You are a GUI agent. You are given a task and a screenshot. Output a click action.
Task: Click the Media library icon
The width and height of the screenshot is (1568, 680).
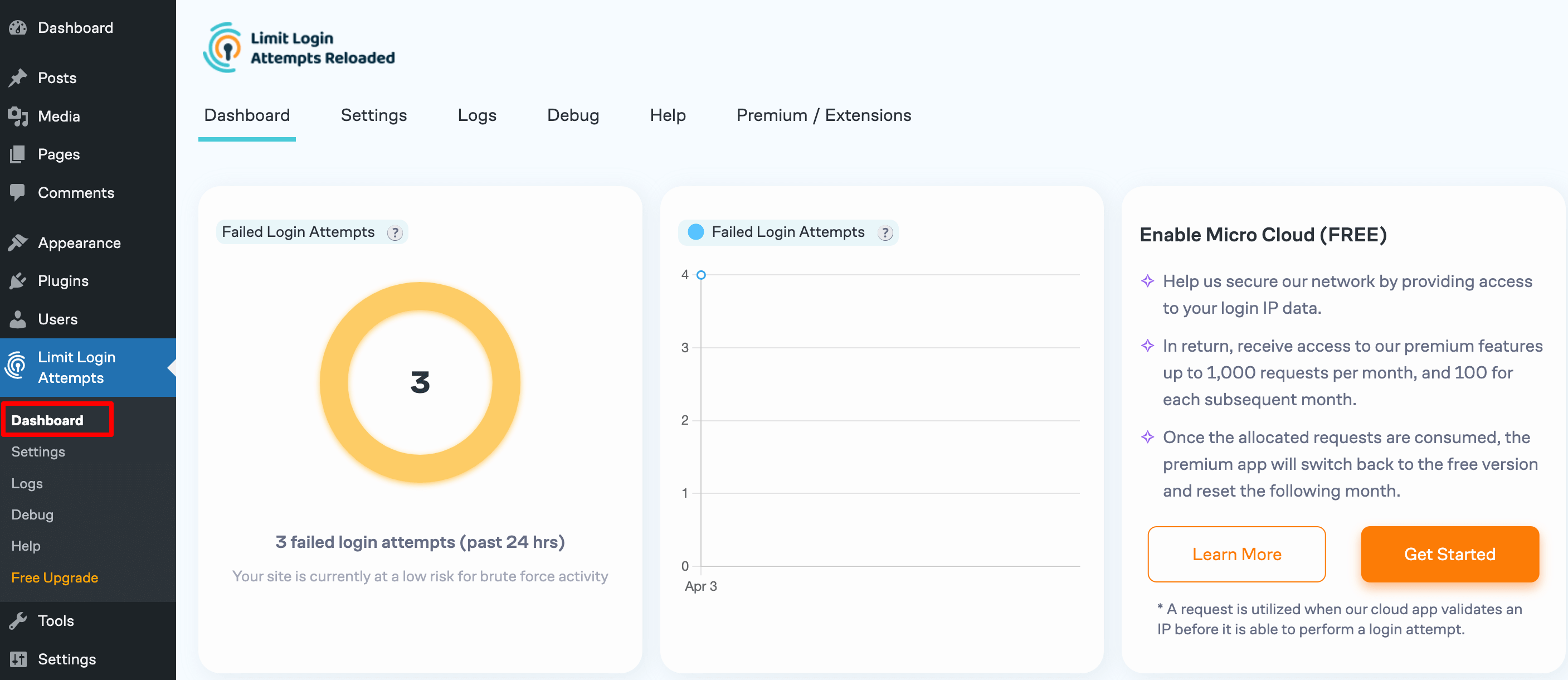point(18,116)
